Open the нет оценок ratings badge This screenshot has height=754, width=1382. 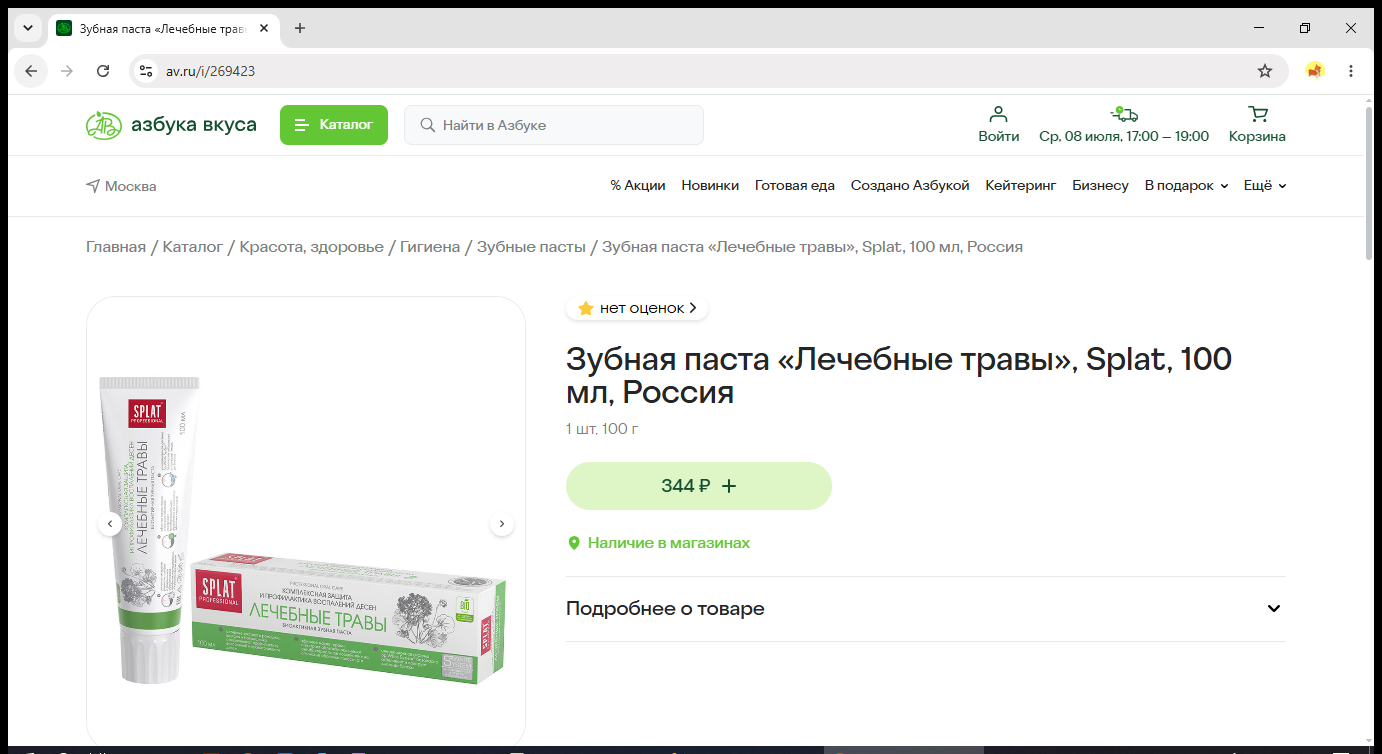click(x=637, y=308)
